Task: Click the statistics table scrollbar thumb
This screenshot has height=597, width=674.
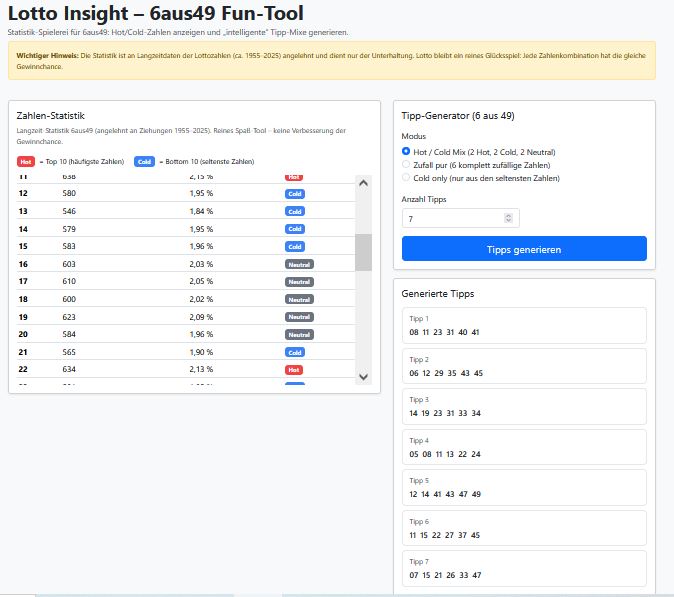Action: (363, 252)
